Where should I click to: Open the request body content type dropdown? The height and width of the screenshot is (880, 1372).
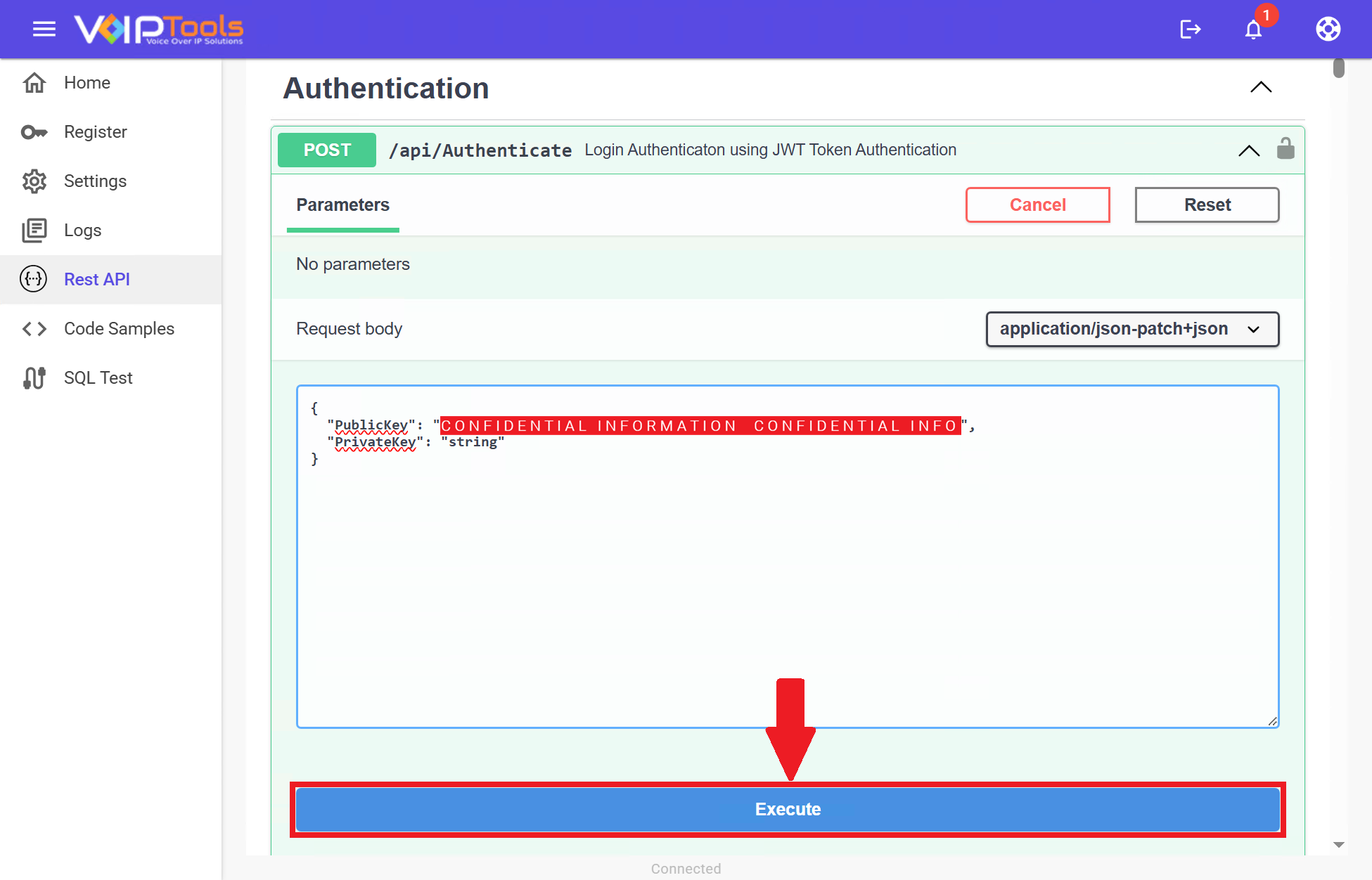(1131, 329)
